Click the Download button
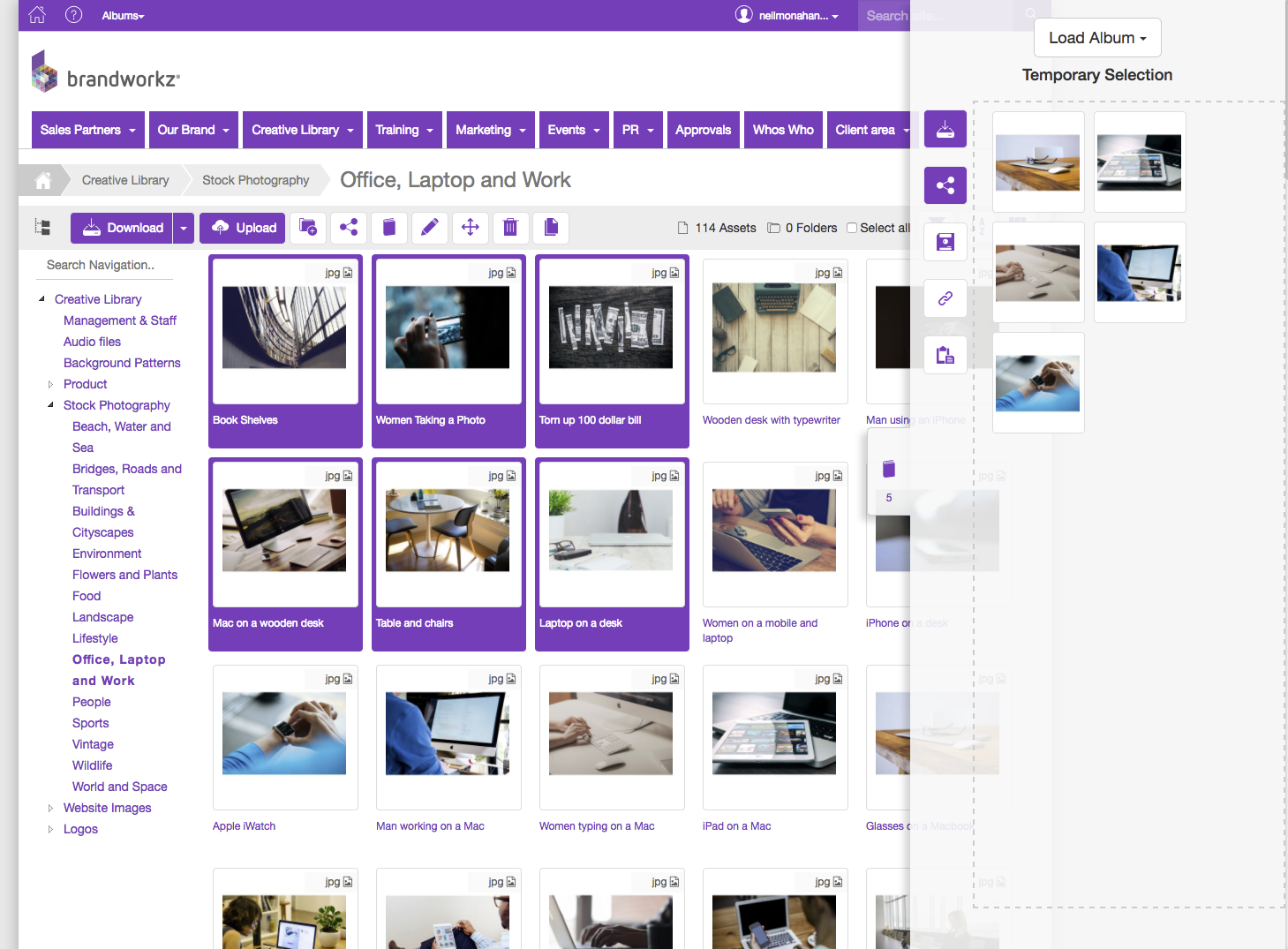This screenshot has height=949, width=1288. click(122, 228)
